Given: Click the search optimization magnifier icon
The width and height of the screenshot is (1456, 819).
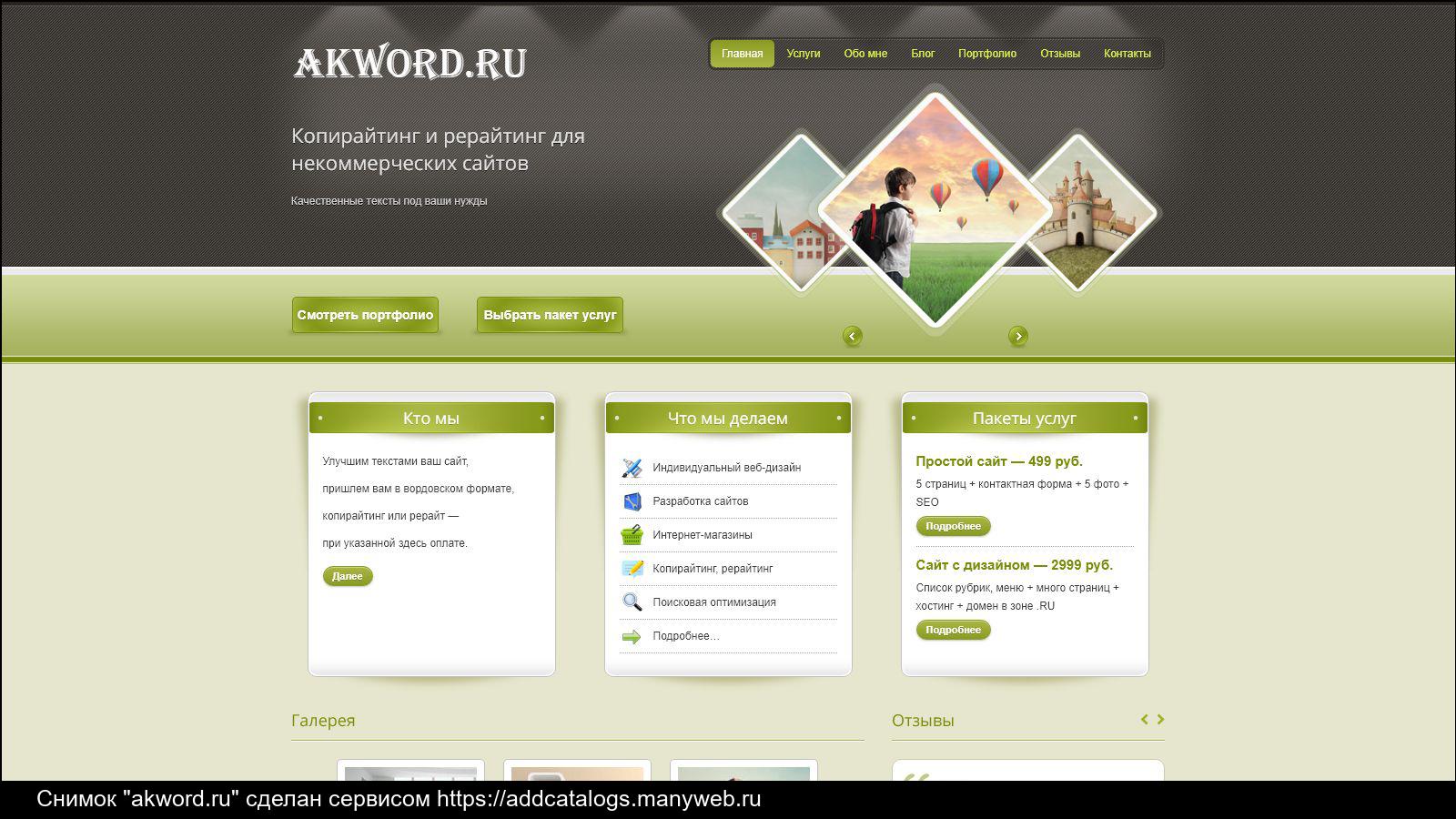Looking at the screenshot, I should [632, 602].
